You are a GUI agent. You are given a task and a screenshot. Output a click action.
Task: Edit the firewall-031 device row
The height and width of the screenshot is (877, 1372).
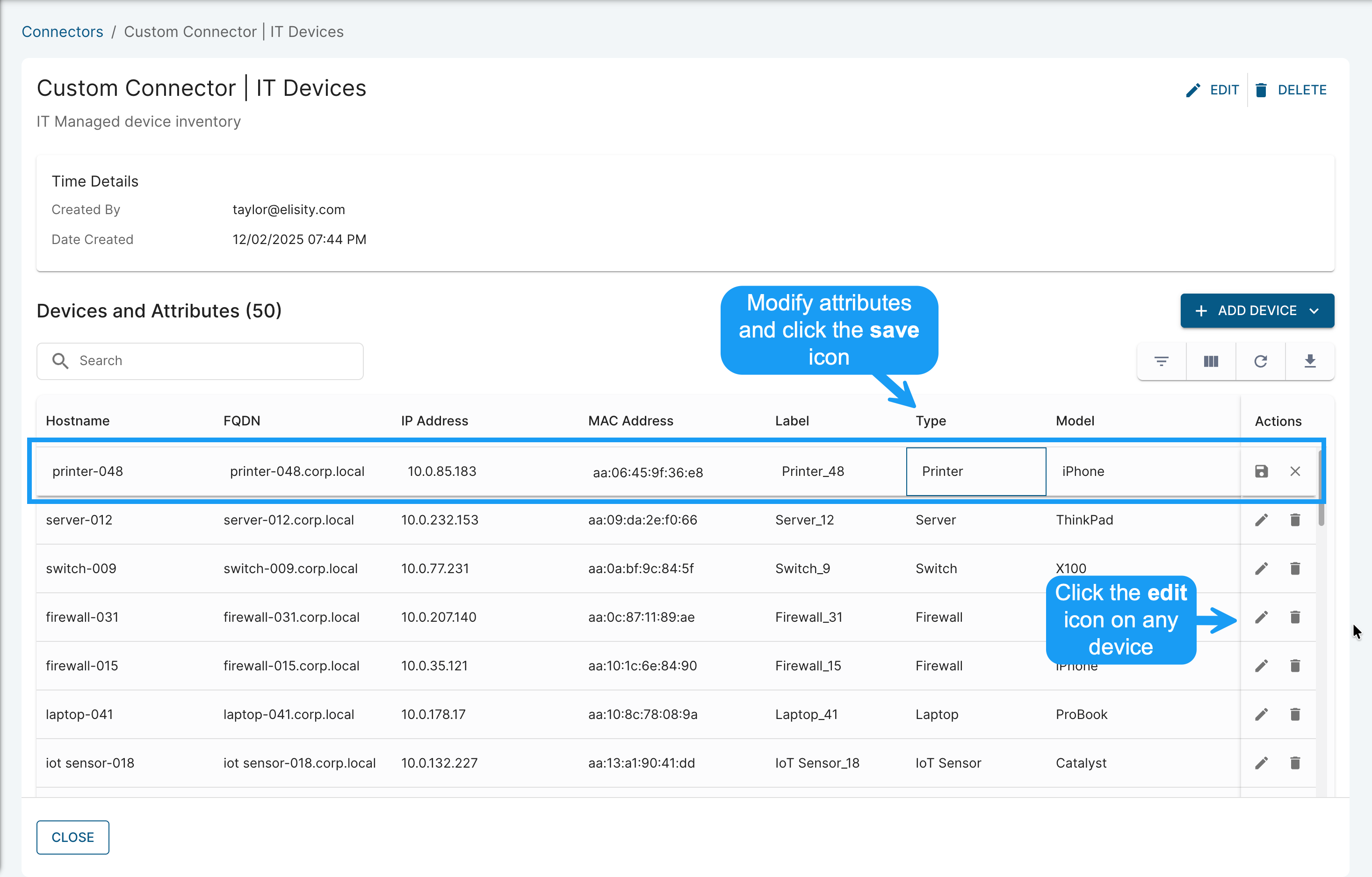coord(1261,617)
